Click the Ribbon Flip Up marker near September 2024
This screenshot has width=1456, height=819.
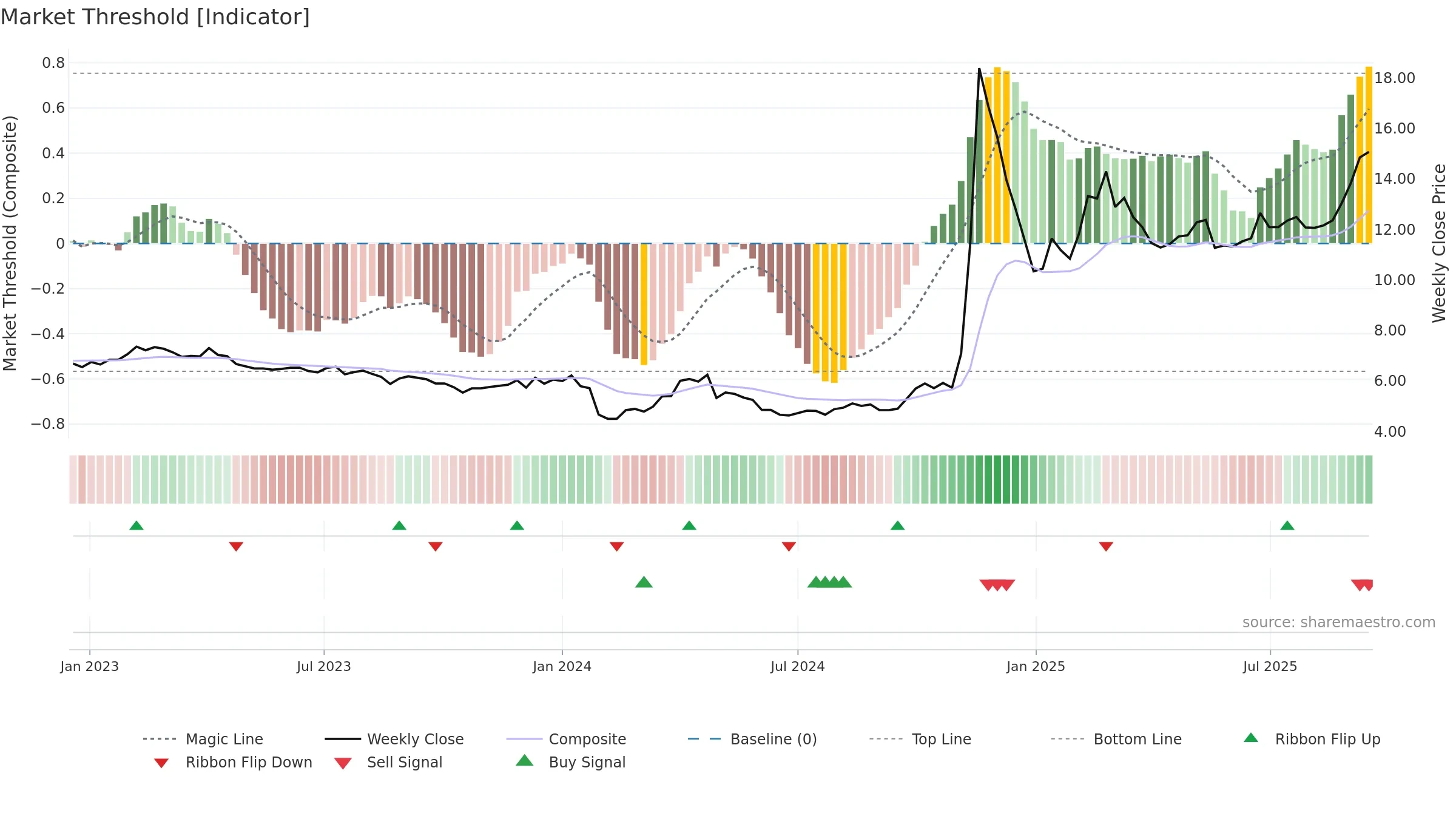click(898, 525)
